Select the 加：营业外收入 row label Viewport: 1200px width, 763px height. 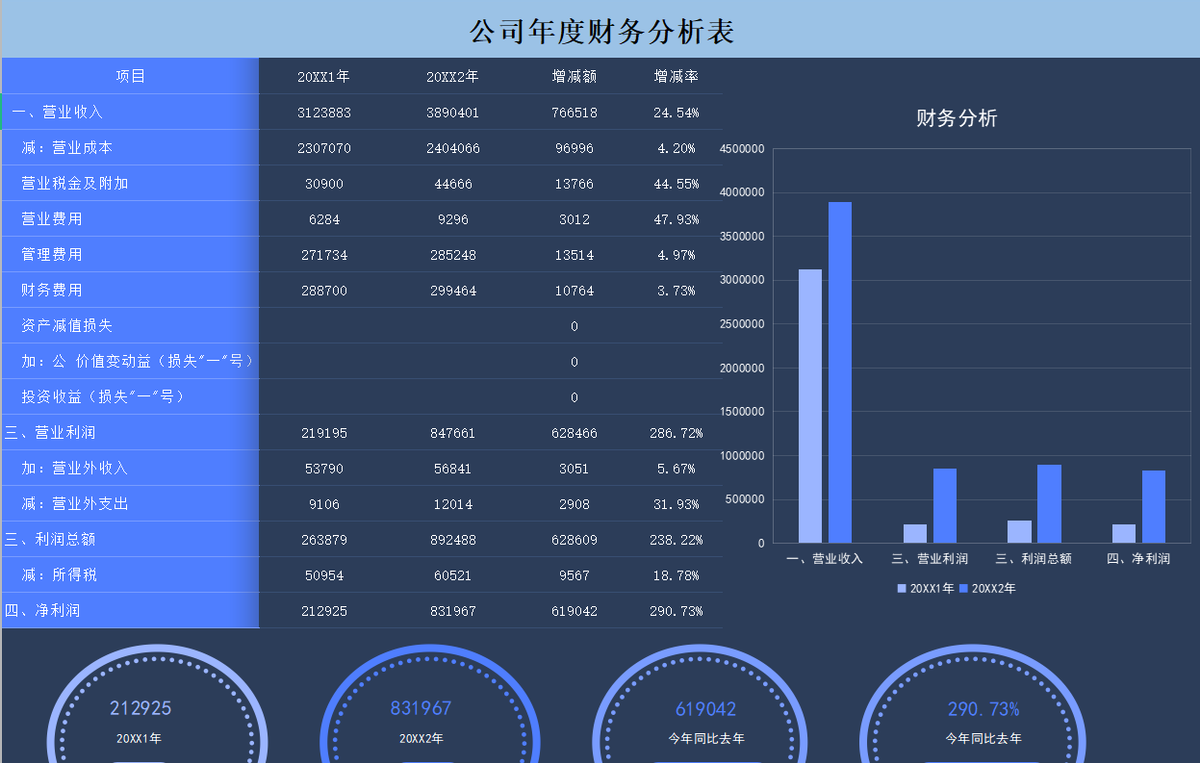75,468
